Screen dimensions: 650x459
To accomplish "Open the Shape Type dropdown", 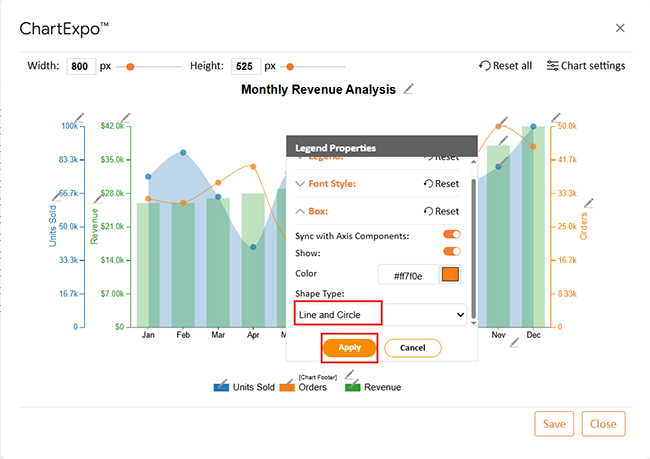I will [x=381, y=314].
